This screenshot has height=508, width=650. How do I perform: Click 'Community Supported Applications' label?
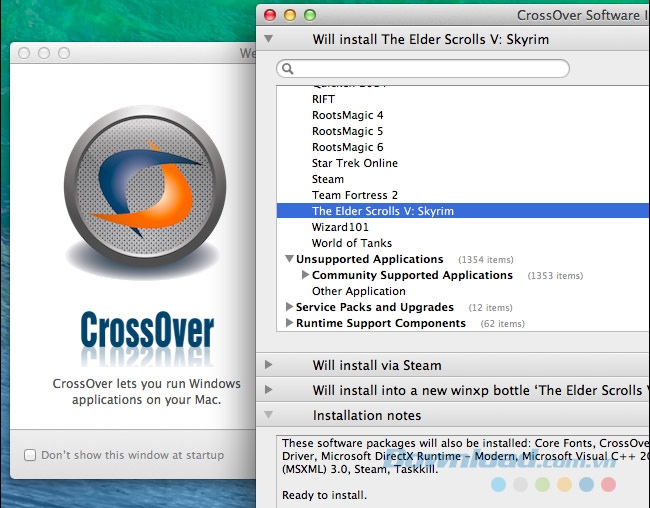(x=412, y=275)
